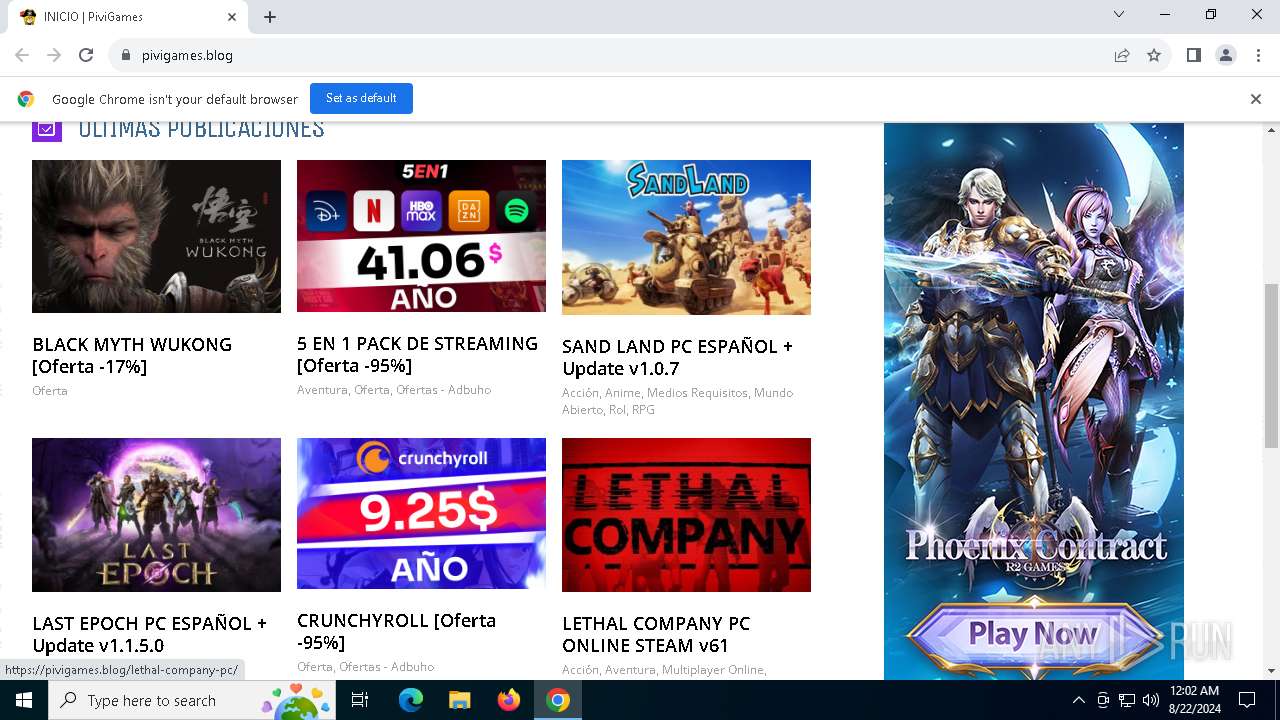Open CRUNCHYROLL [Oferta -95%] title link
Image resolution: width=1280 pixels, height=720 pixels.
point(396,631)
